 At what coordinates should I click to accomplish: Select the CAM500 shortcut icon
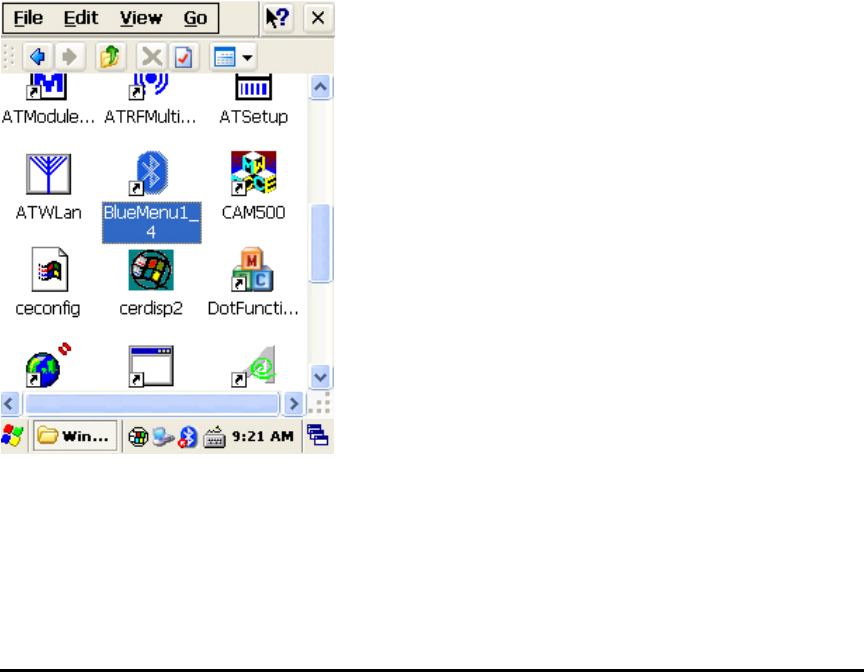tap(253, 173)
